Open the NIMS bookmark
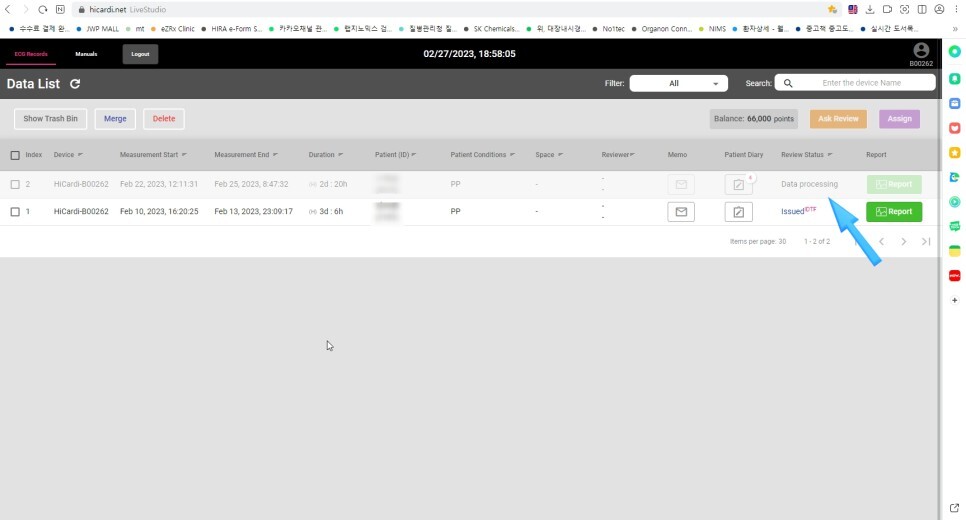Image resolution: width=966 pixels, height=520 pixels. [712, 29]
